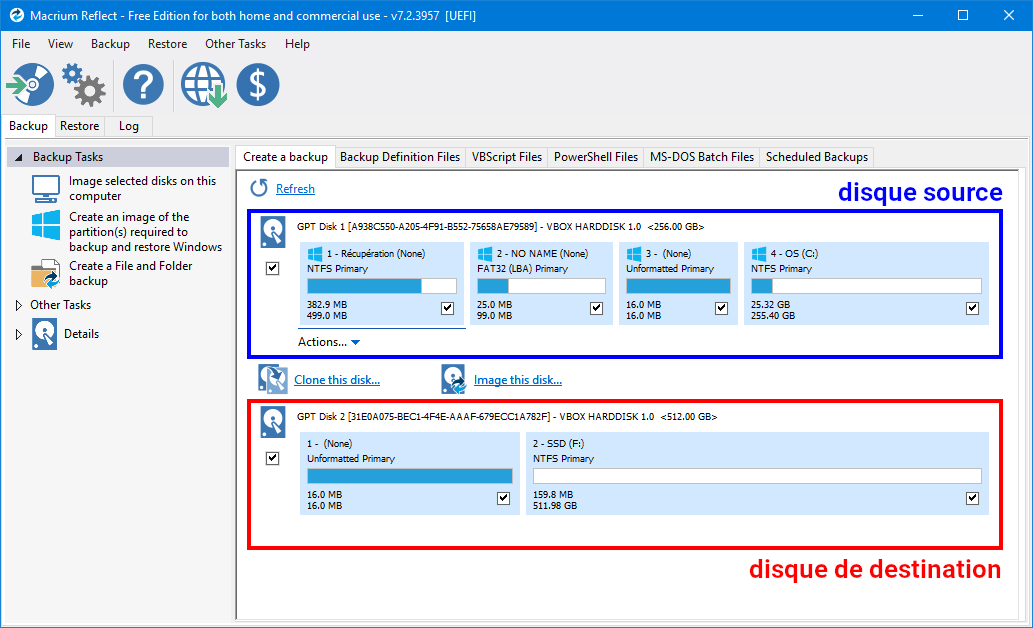Uncheck Disk 1 partition 3 Unformatted checkbox
Image resolution: width=1033 pixels, height=628 pixels.
tap(721, 308)
